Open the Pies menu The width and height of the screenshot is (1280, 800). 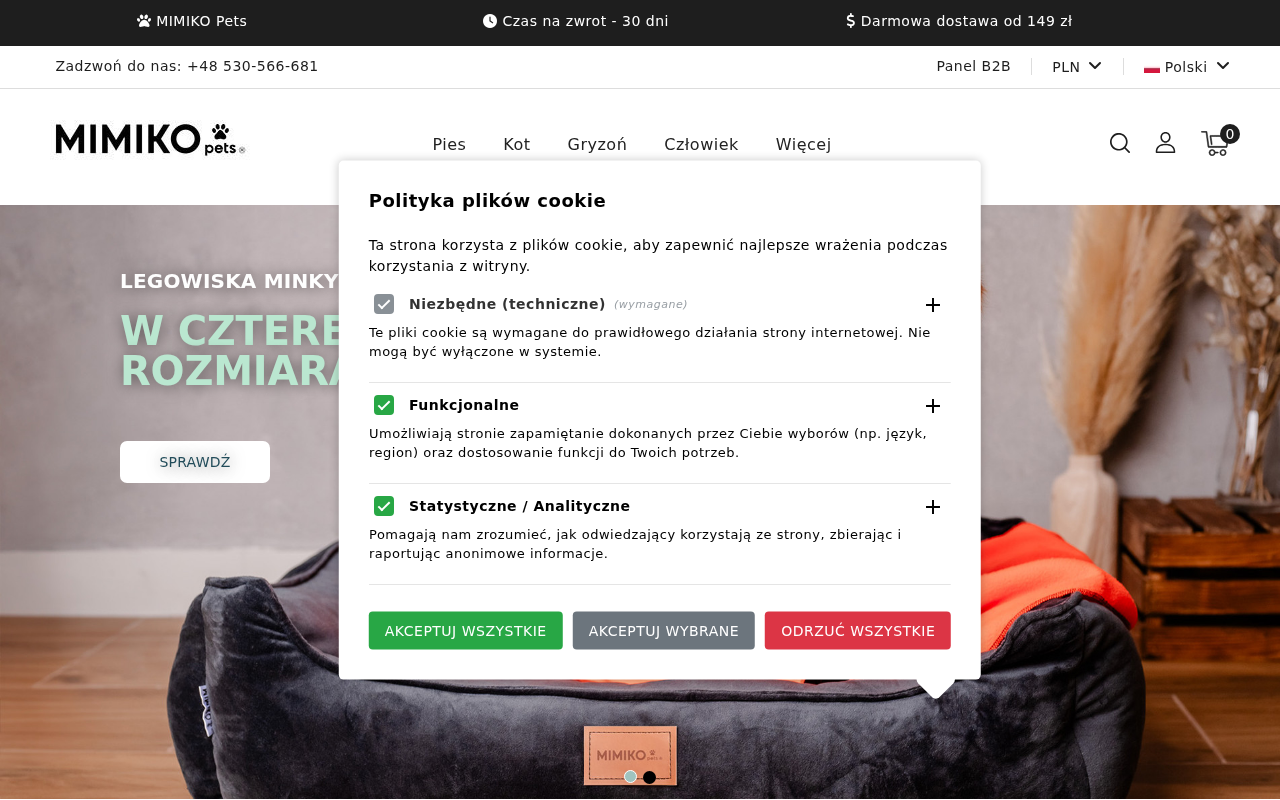(x=449, y=144)
